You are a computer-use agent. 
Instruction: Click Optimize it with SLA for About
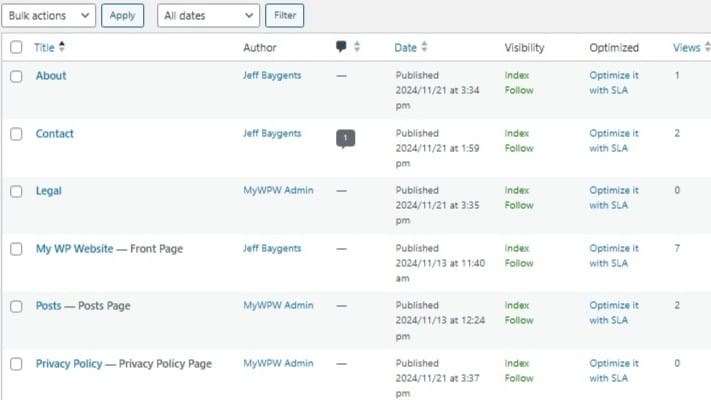[x=613, y=83]
